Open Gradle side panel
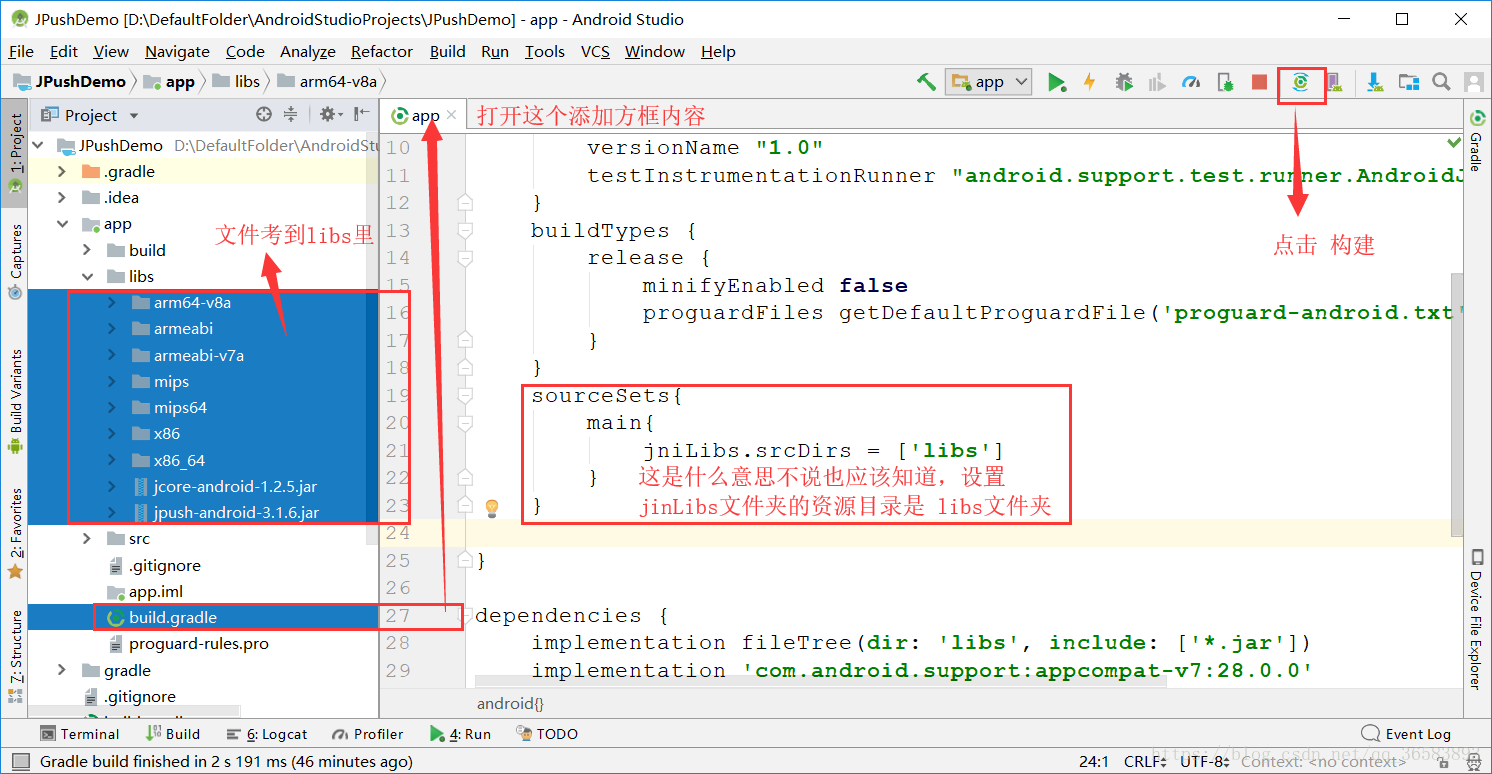This screenshot has width=1492, height=774. pos(1476,140)
